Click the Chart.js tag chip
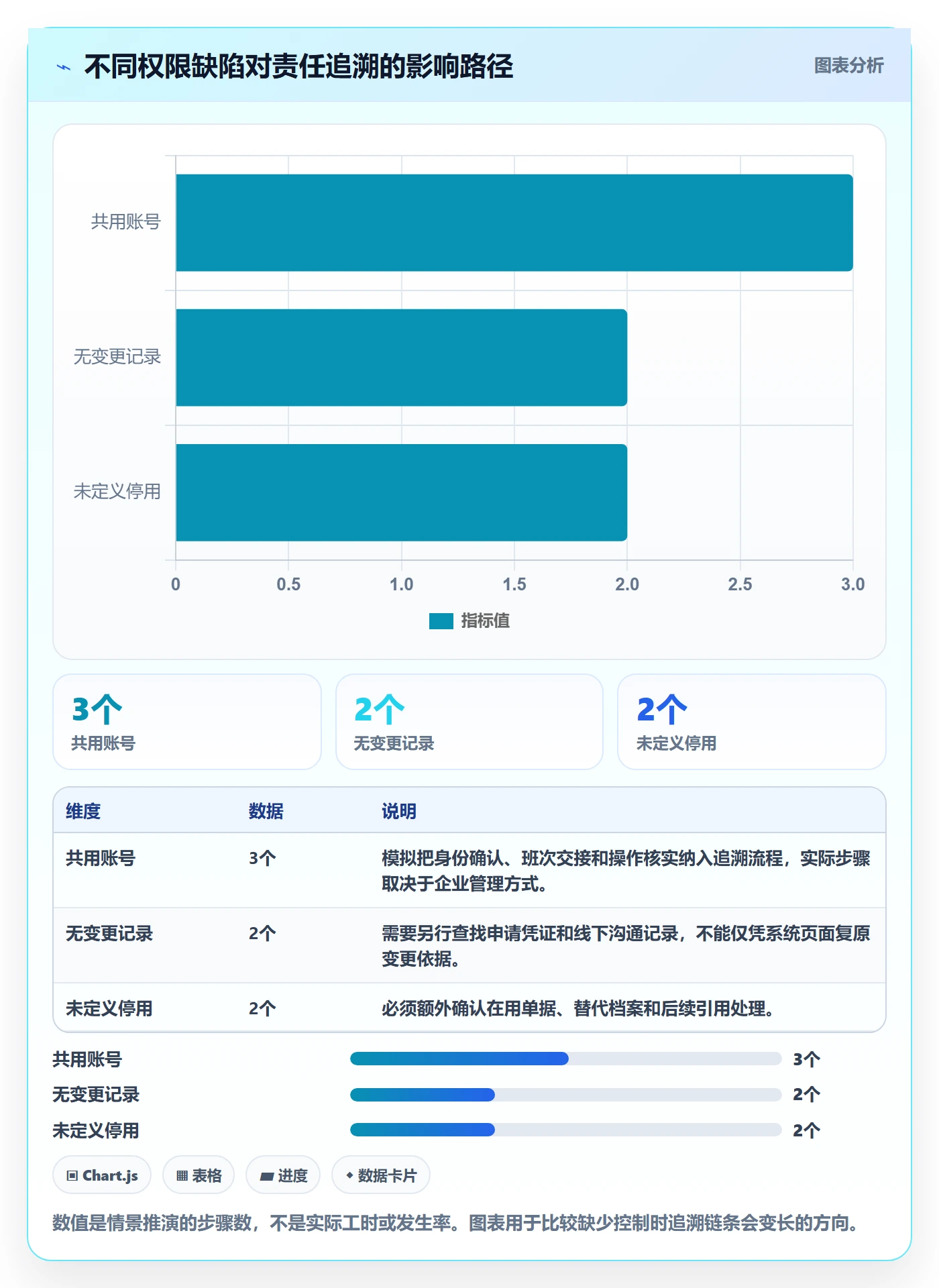Image resolution: width=939 pixels, height=1288 pixels. 102,1175
